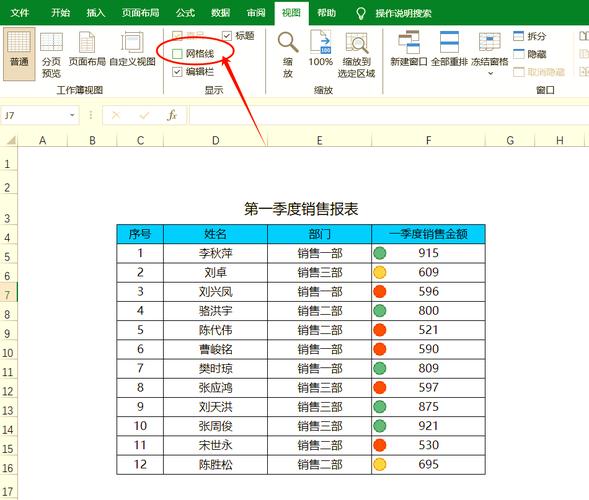Click the select-all corner triangle
Viewport: 589px width, 500px height.
11,140
